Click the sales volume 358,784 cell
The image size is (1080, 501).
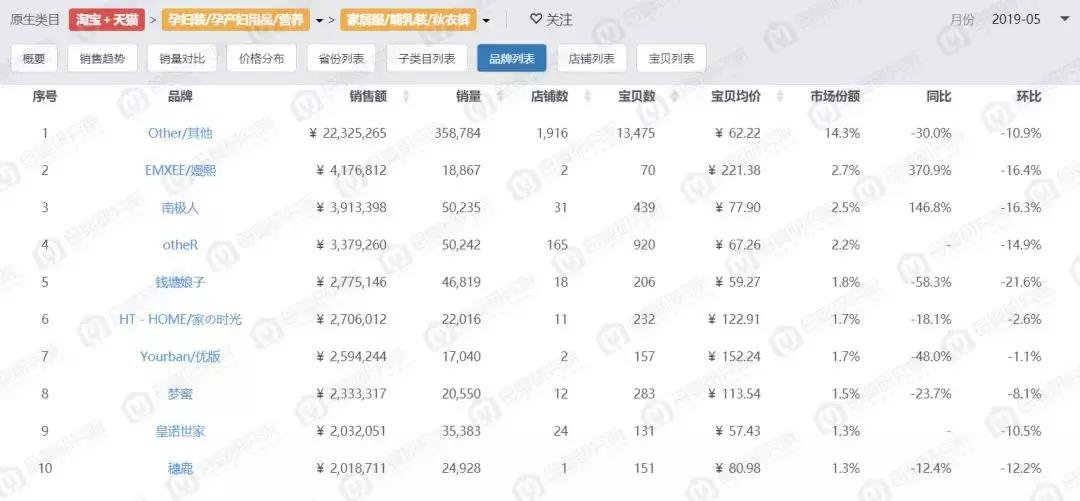coord(457,133)
